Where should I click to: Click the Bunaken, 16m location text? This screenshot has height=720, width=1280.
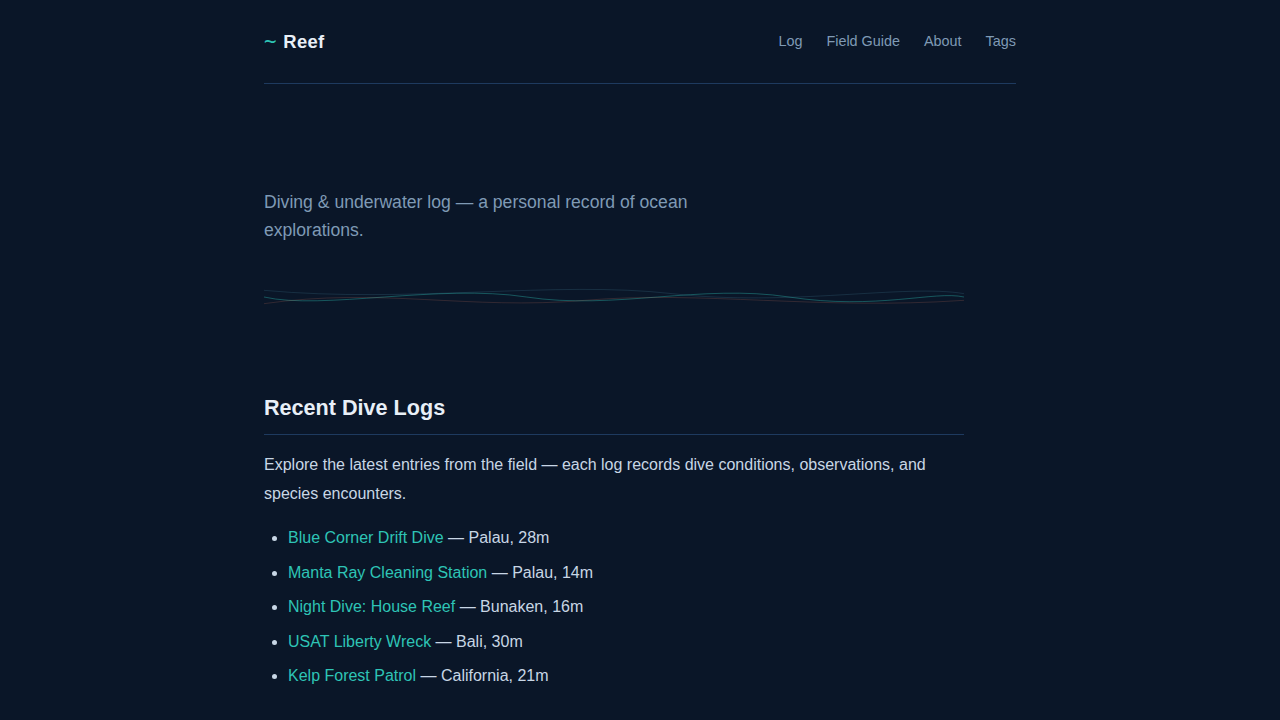531,607
